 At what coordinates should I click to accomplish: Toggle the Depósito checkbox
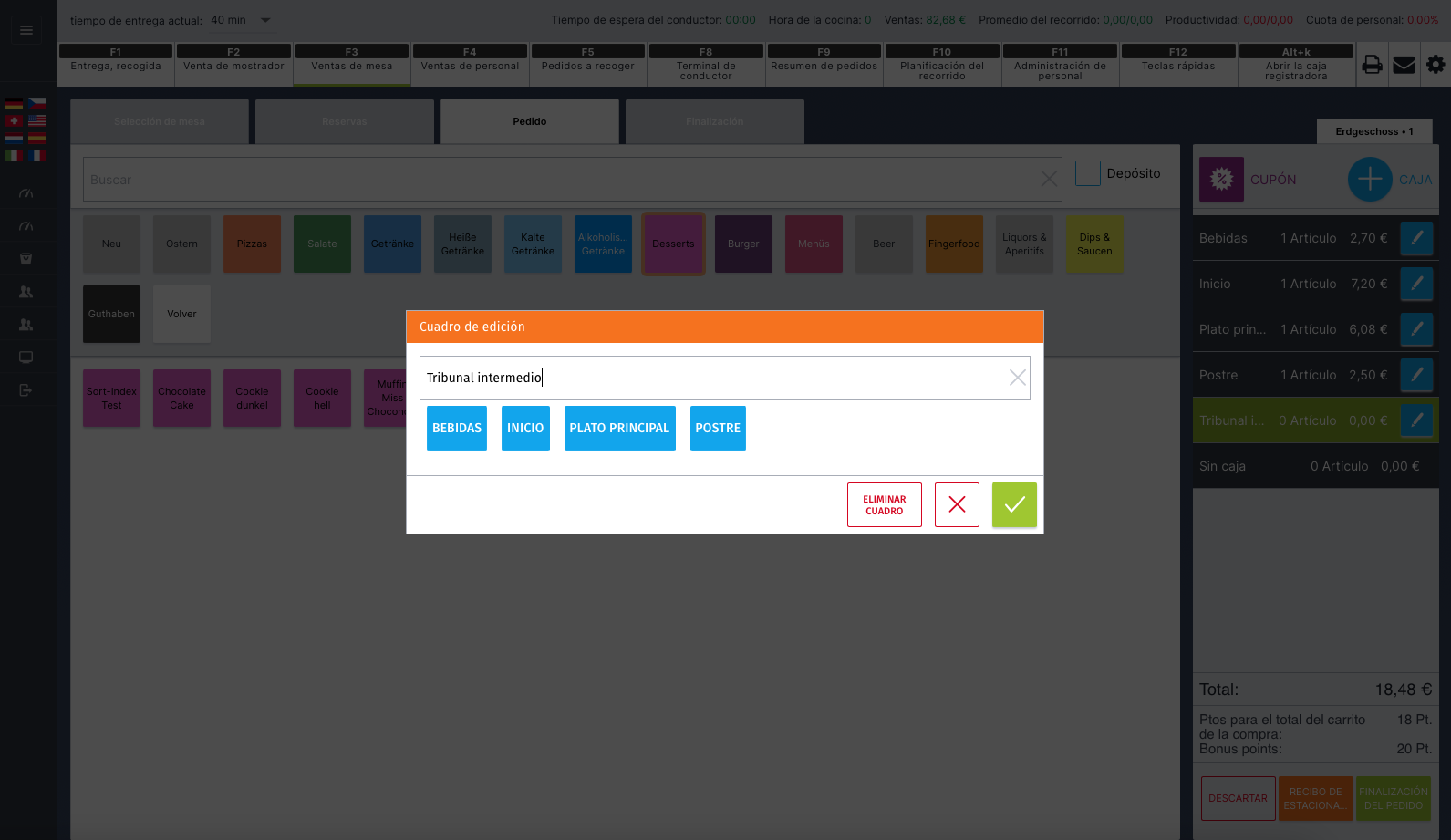click(1087, 173)
